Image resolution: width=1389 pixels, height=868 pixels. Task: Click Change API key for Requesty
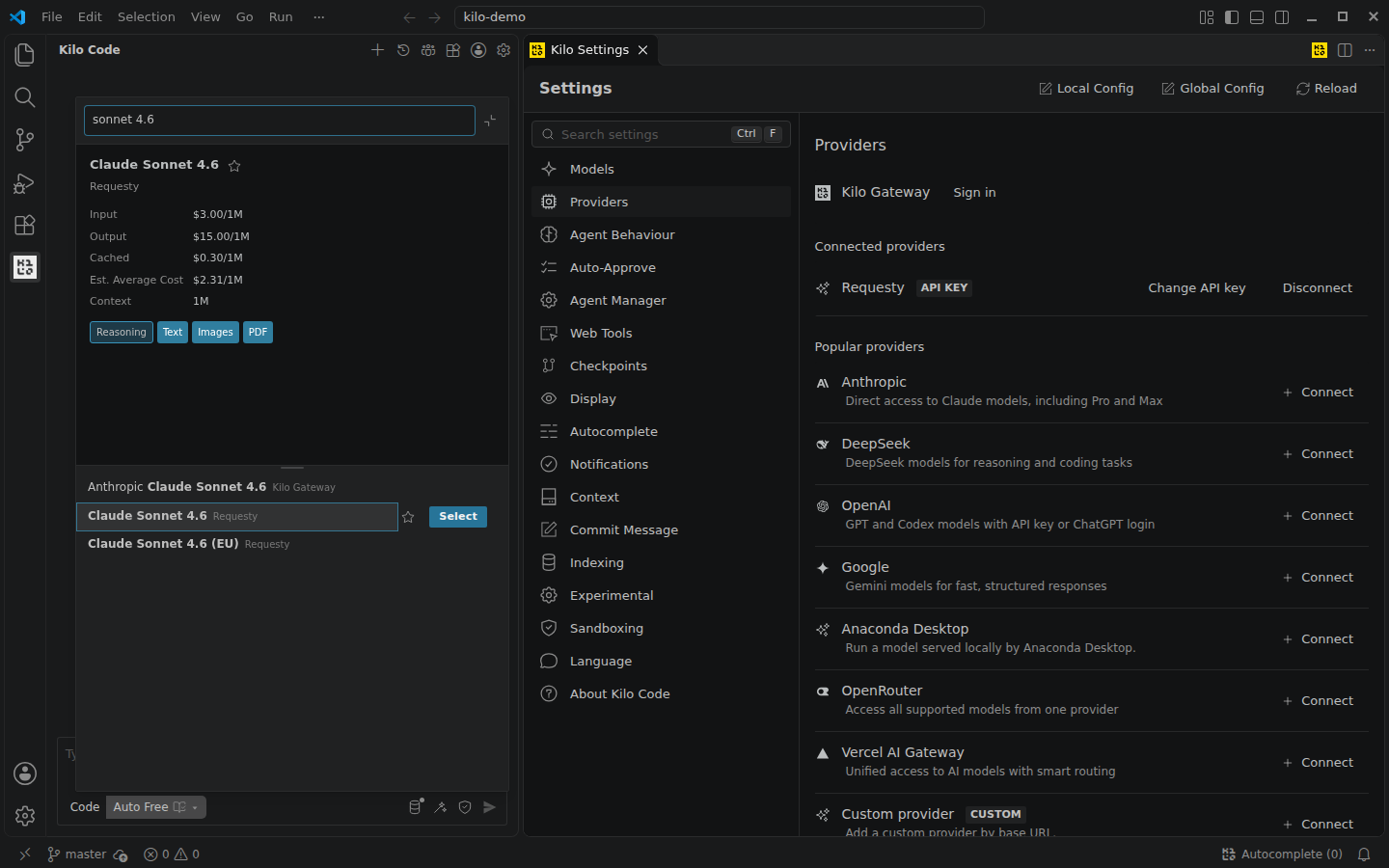(x=1197, y=288)
